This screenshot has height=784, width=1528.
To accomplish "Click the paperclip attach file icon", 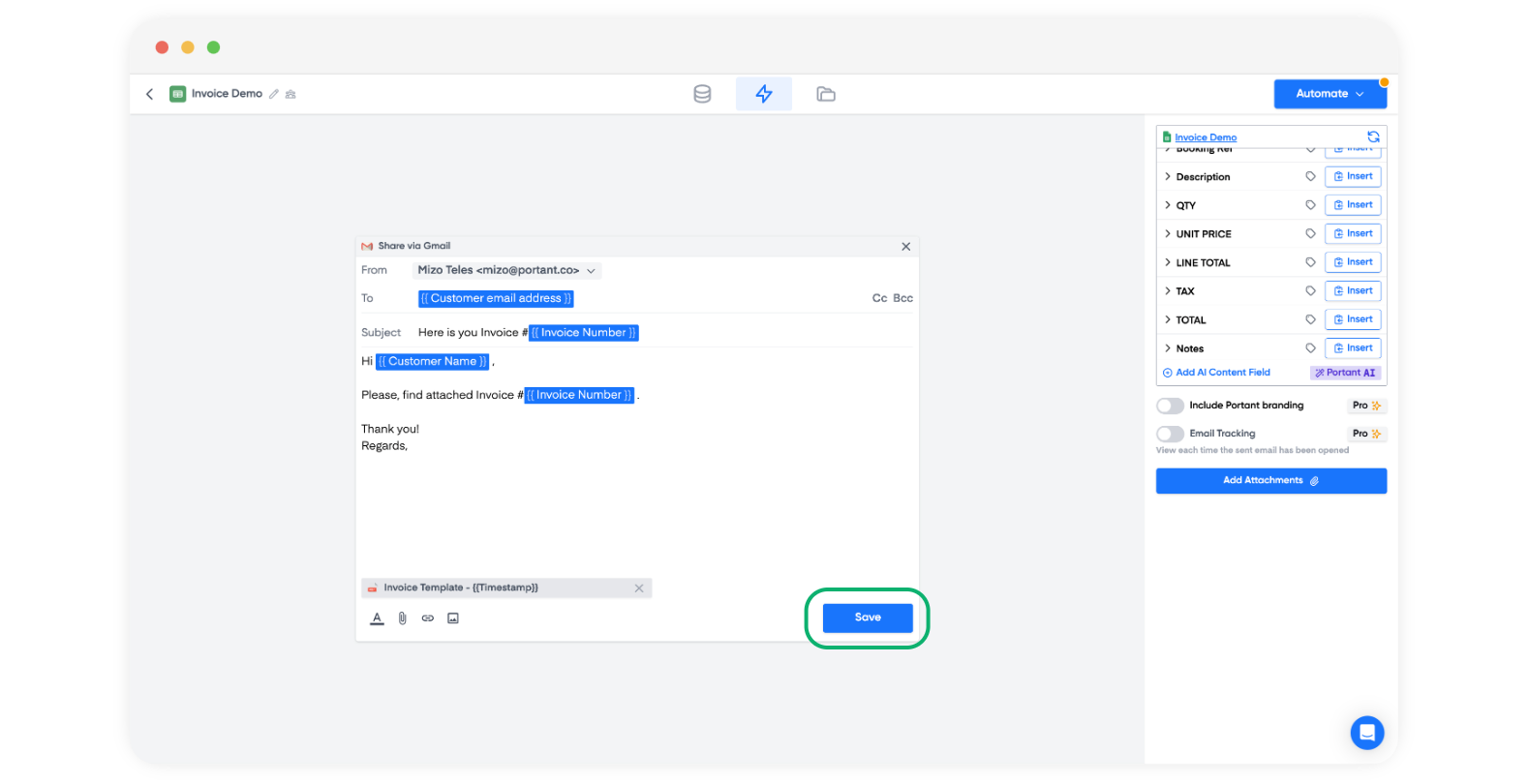I will (x=403, y=618).
